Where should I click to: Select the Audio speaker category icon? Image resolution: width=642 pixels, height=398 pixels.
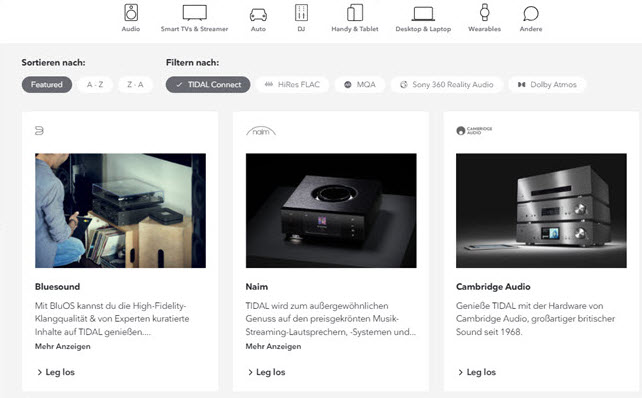coord(131,13)
